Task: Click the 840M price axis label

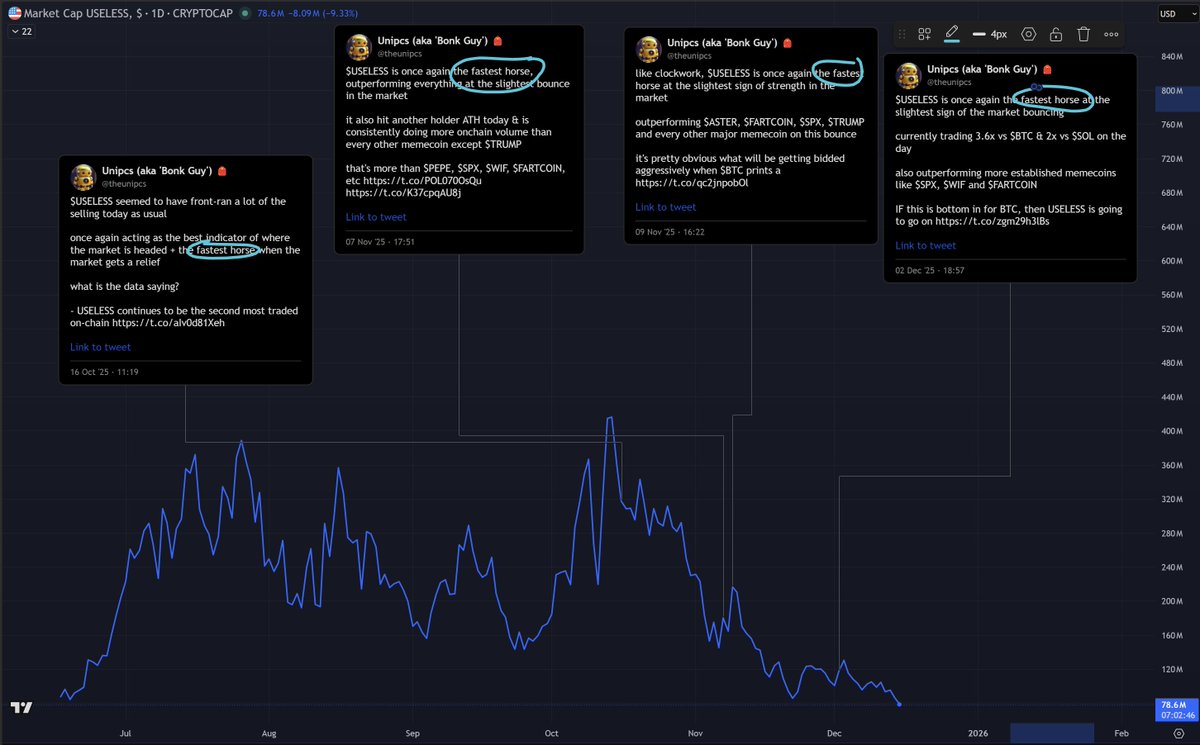Action: (1171, 57)
